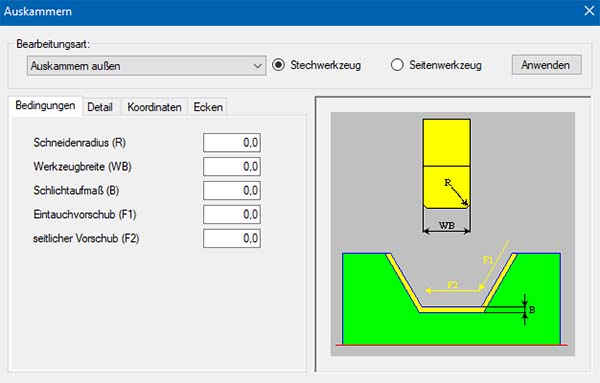
Task: Click the Anwenden button
Action: point(546,65)
